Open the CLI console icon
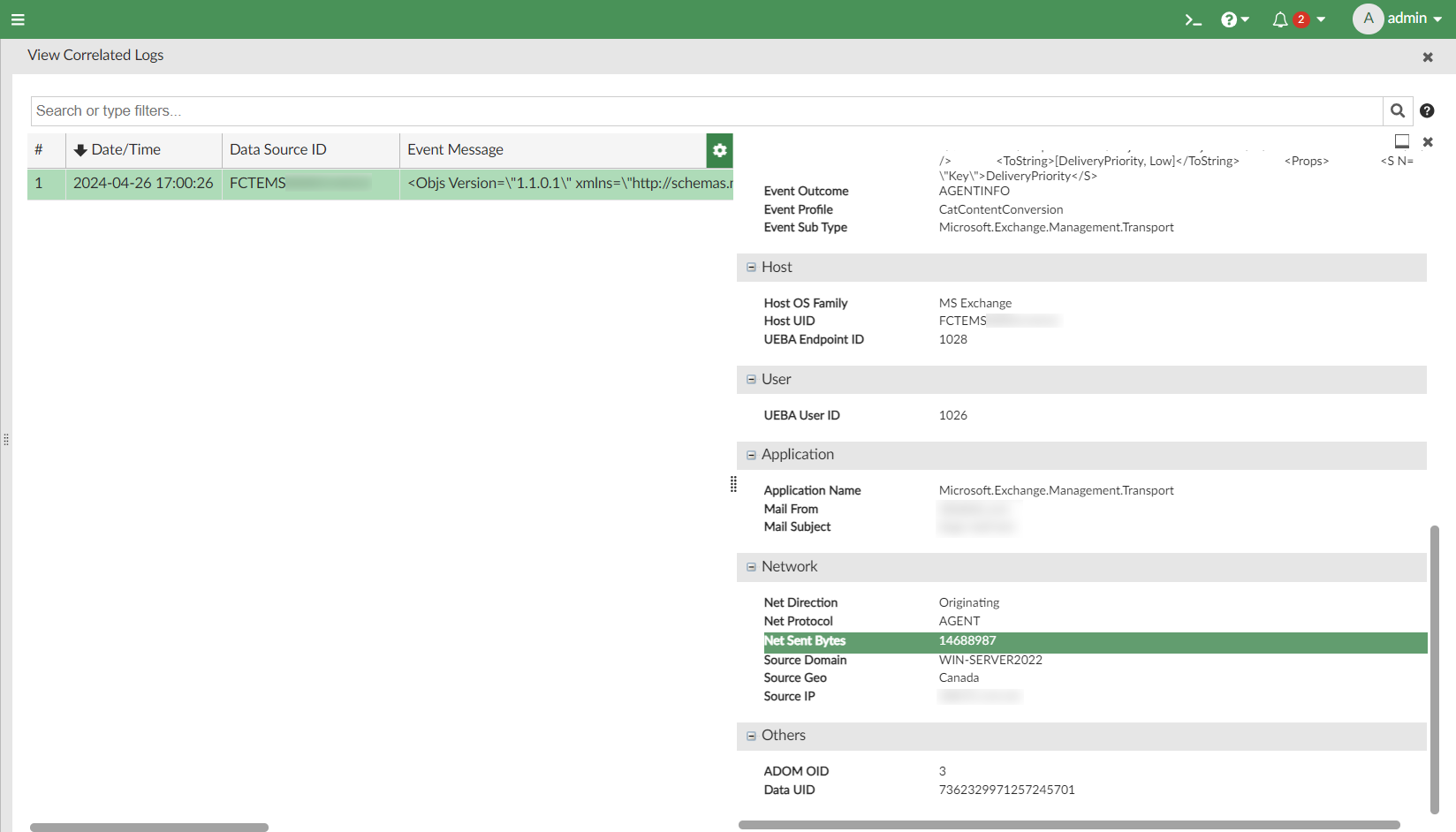Viewport: 1456px width, 832px height. [x=1193, y=19]
